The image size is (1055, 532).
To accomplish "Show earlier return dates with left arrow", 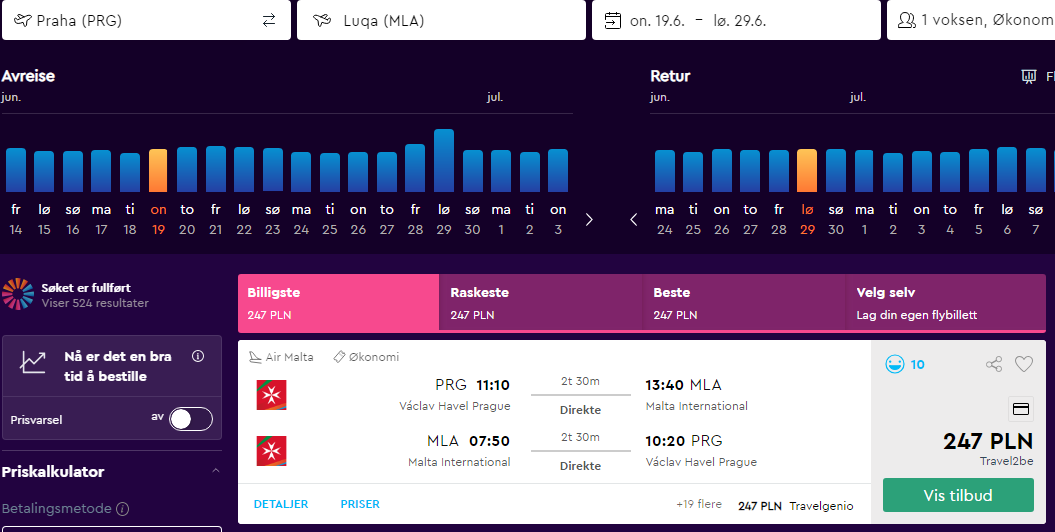I will (x=633, y=220).
